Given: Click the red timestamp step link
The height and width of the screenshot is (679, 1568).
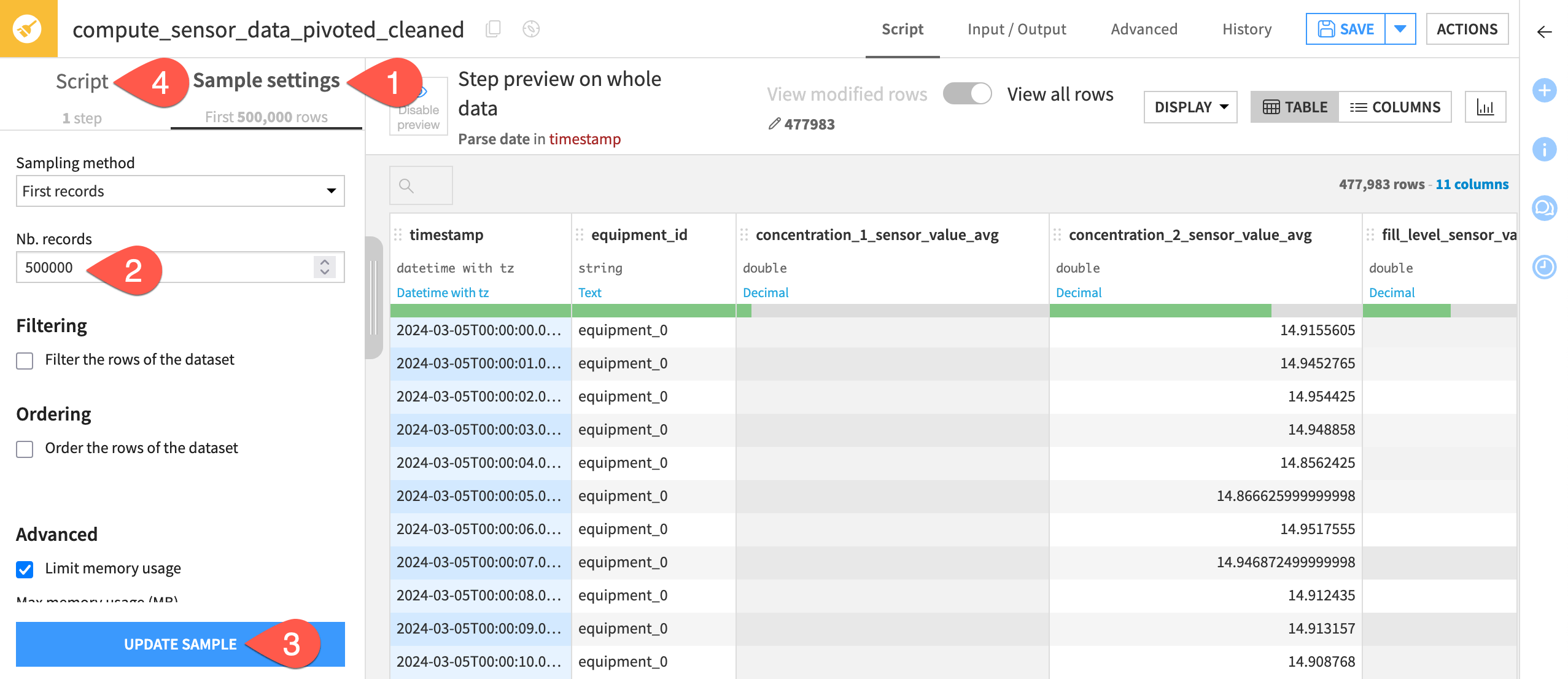Looking at the screenshot, I should coord(584,139).
